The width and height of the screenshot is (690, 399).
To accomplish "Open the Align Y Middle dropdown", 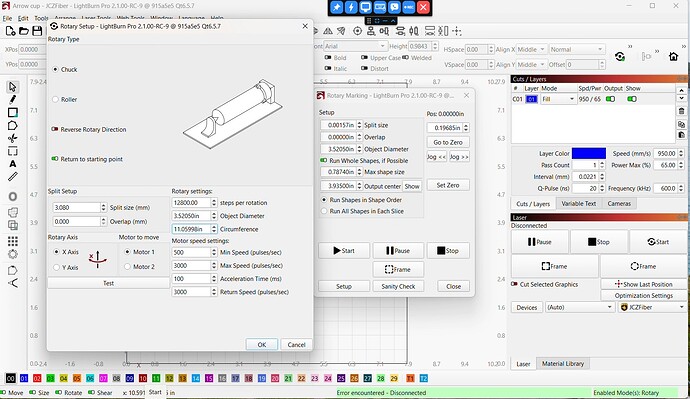I will (x=531, y=64).
